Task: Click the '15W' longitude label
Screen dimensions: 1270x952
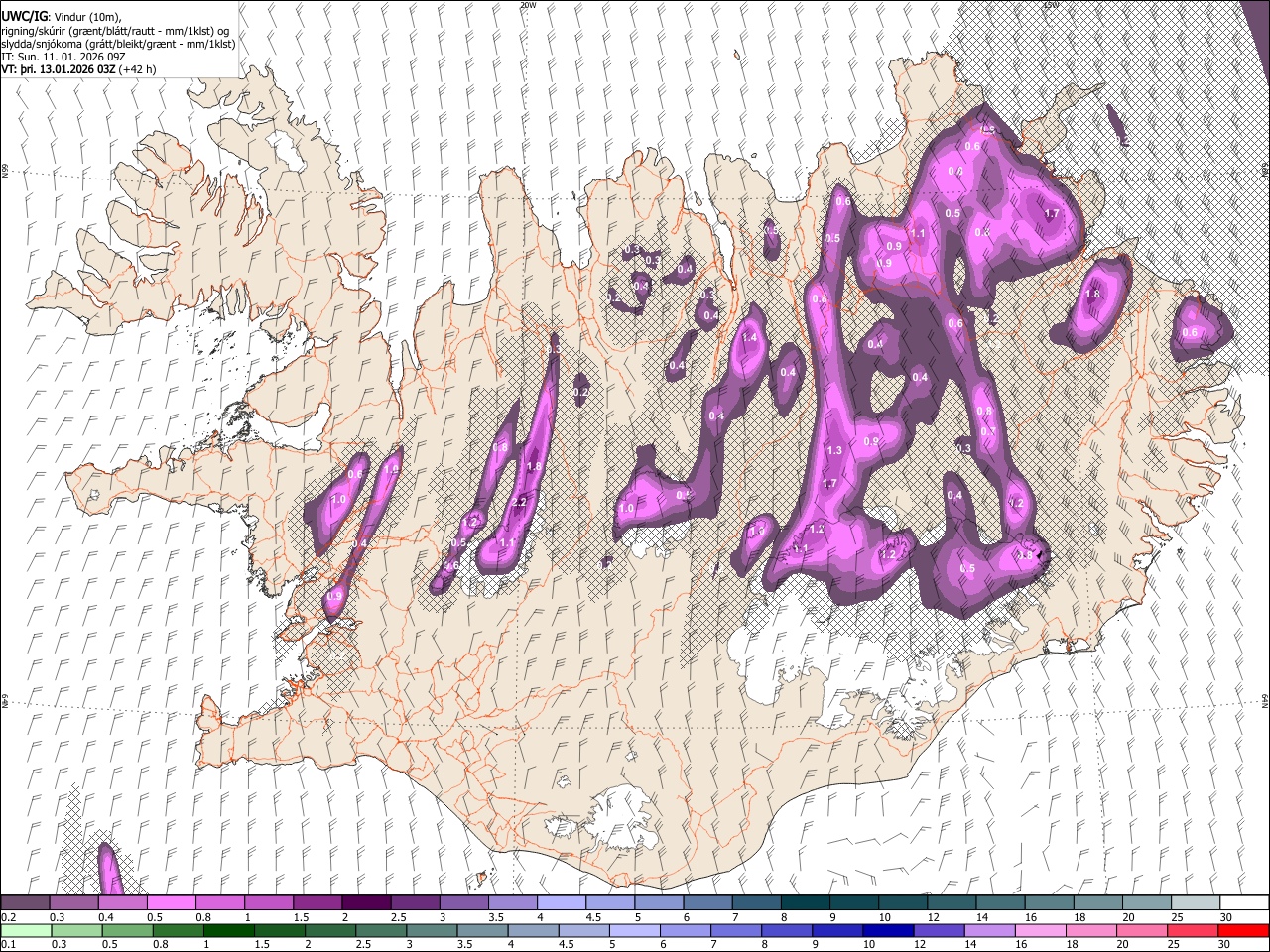Action: (1052, 5)
